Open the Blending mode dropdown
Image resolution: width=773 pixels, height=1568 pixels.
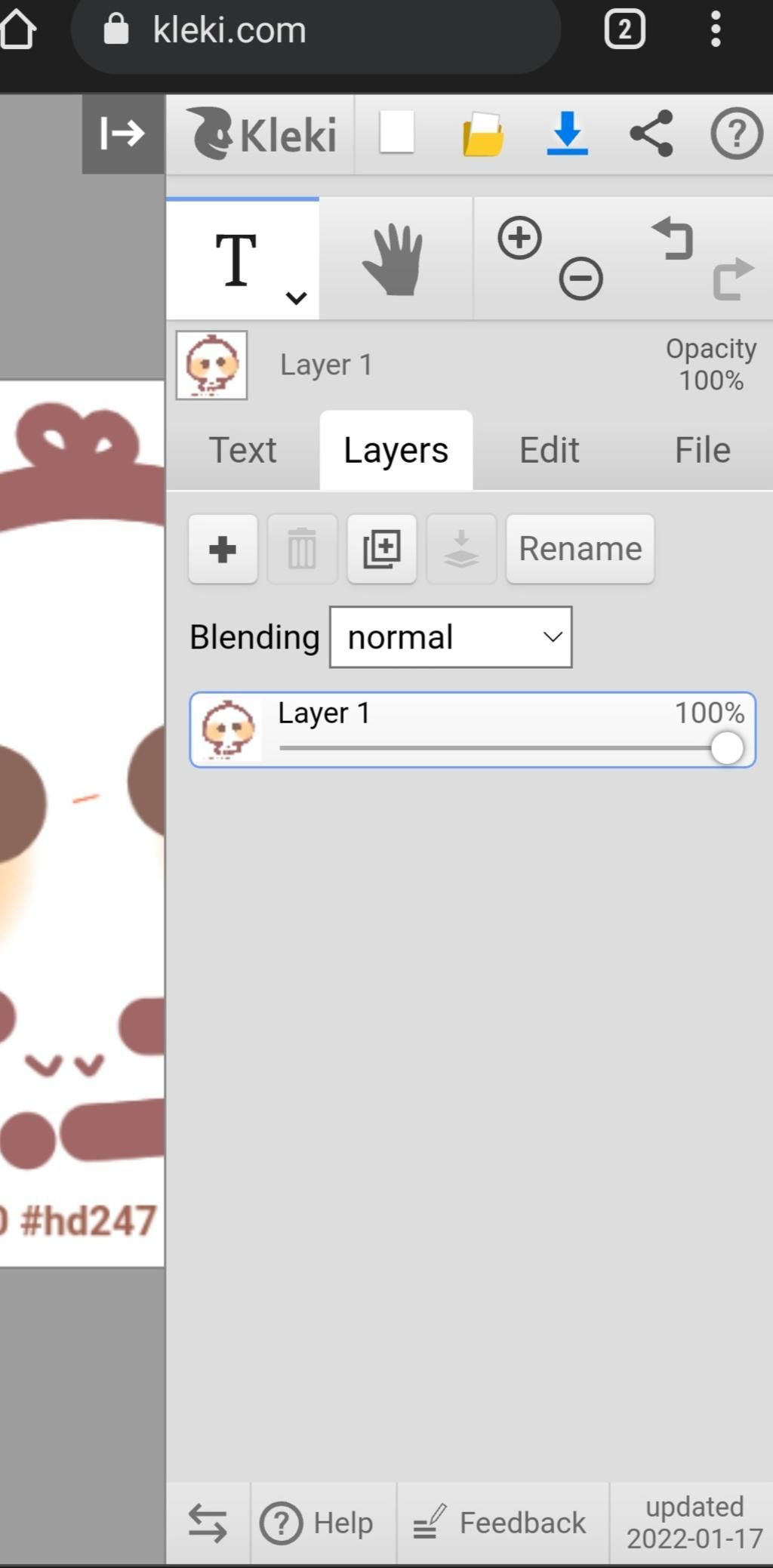(x=451, y=637)
